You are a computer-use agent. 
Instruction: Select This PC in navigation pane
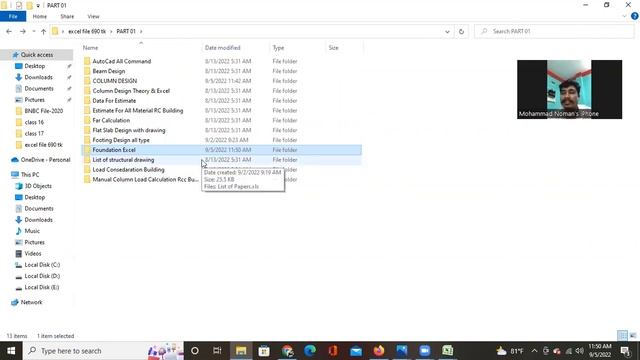(x=30, y=175)
